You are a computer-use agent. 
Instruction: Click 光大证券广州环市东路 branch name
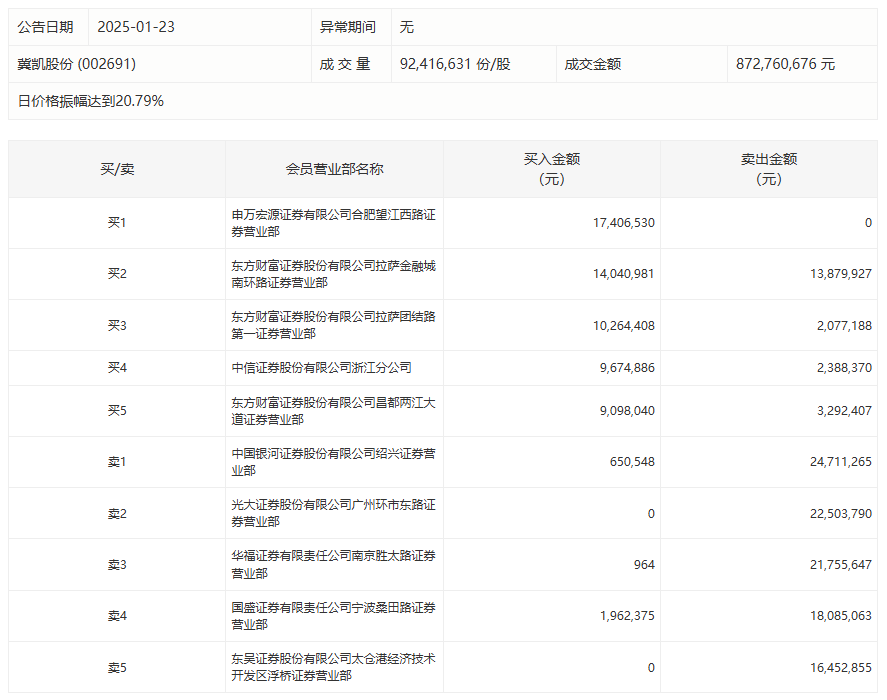333,513
